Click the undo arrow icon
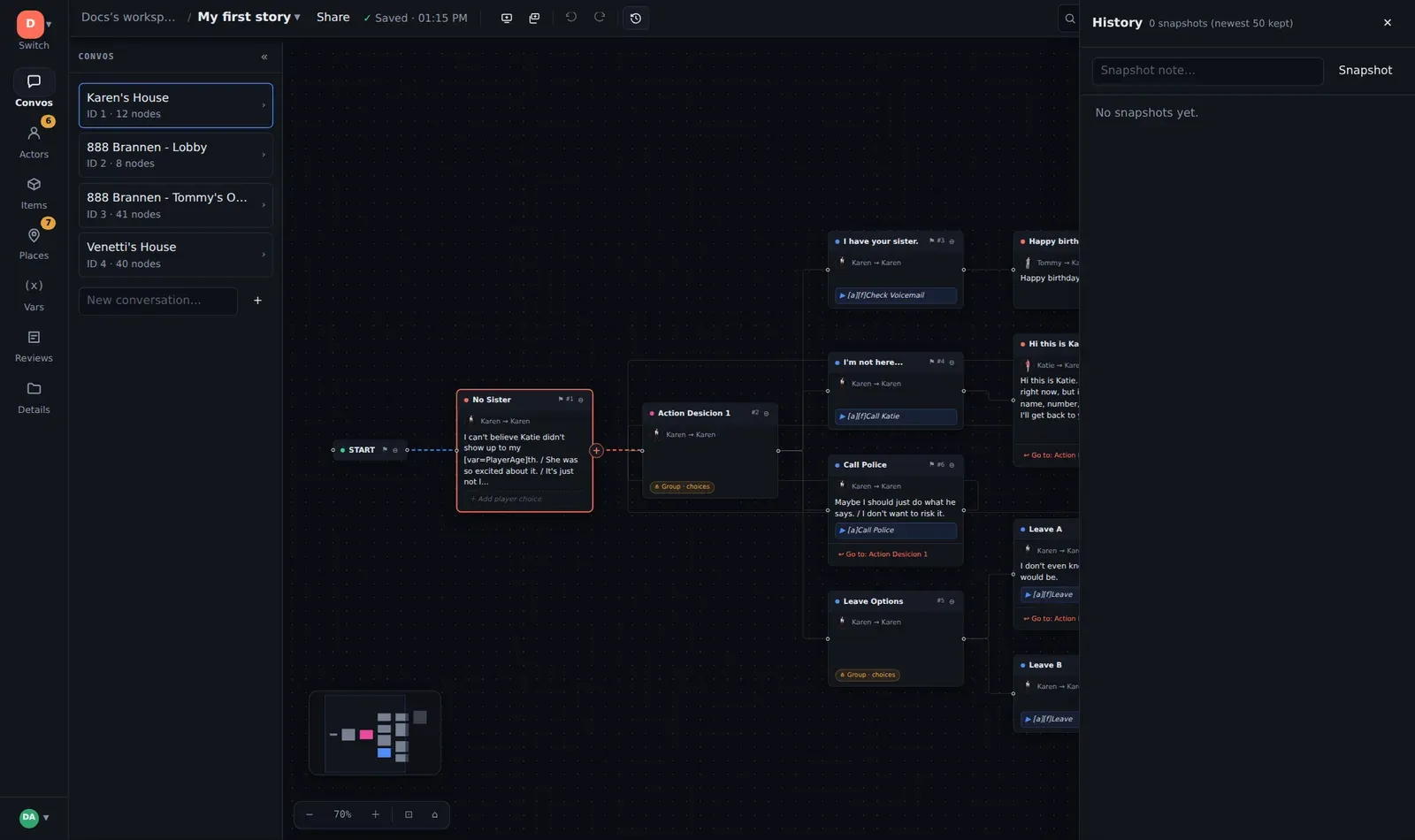Screen dimensions: 1415x840 [571, 18]
